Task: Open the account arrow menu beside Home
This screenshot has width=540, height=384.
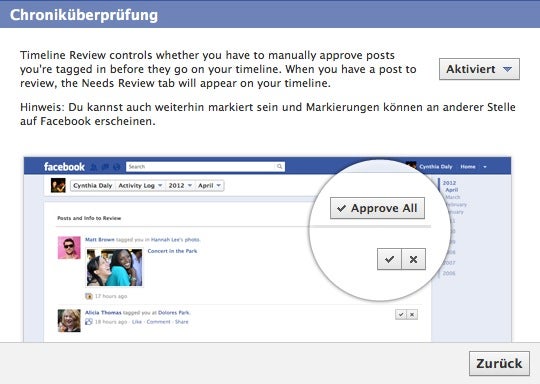Action: point(485,167)
